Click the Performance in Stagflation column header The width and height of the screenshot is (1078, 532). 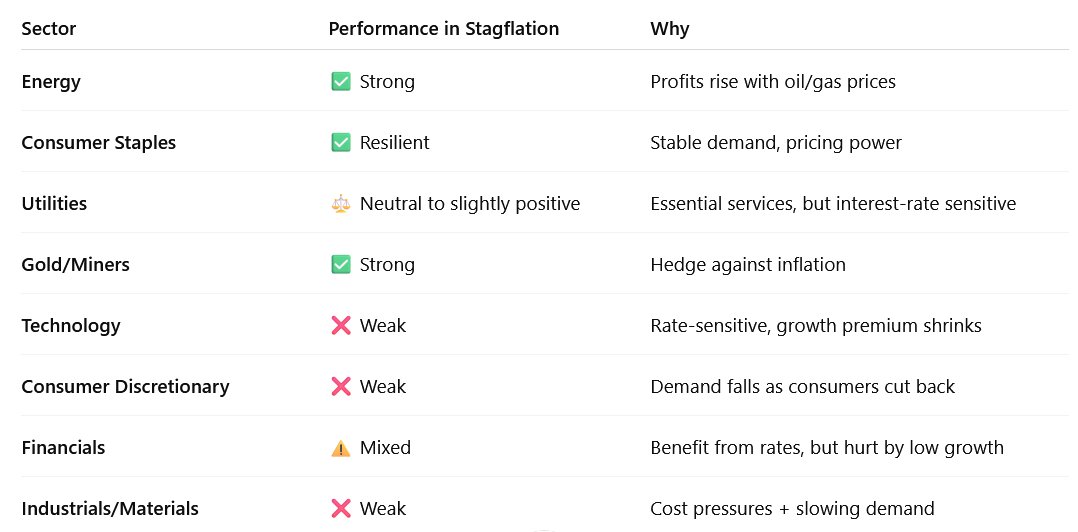[443, 29]
